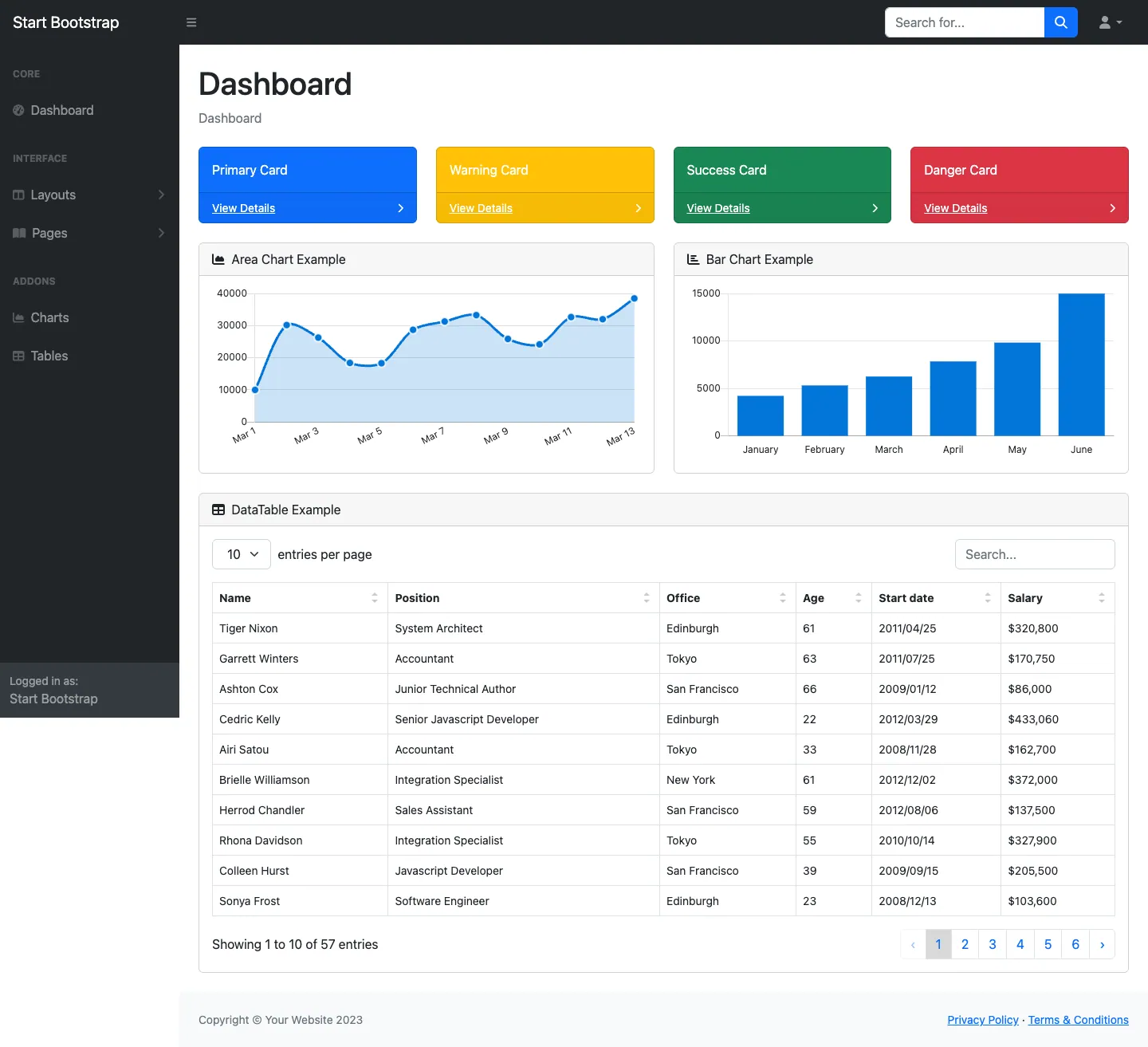
Task: Click the Mar 13 data point on area chart
Action: click(635, 298)
